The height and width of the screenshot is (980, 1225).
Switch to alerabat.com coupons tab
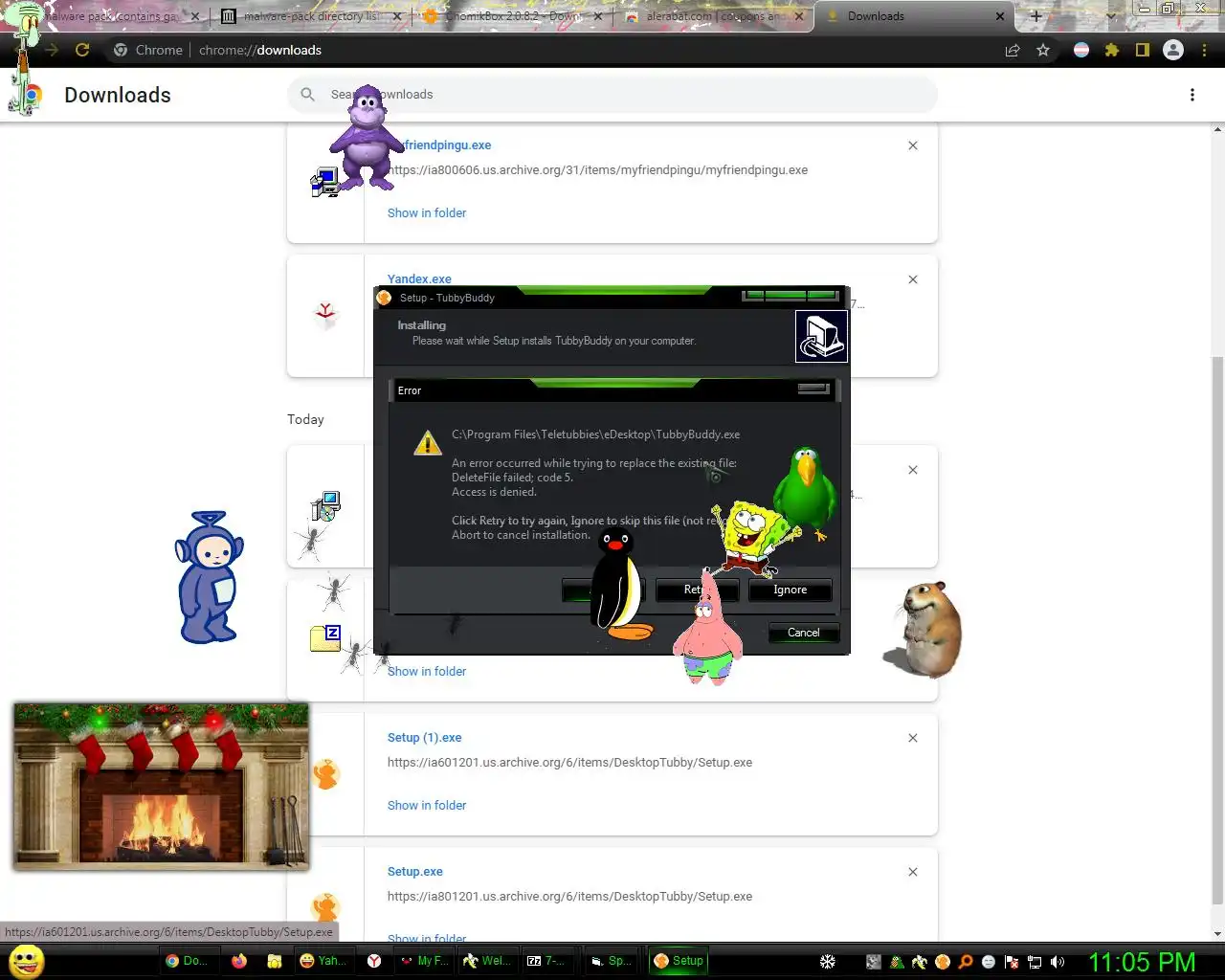pos(714,16)
